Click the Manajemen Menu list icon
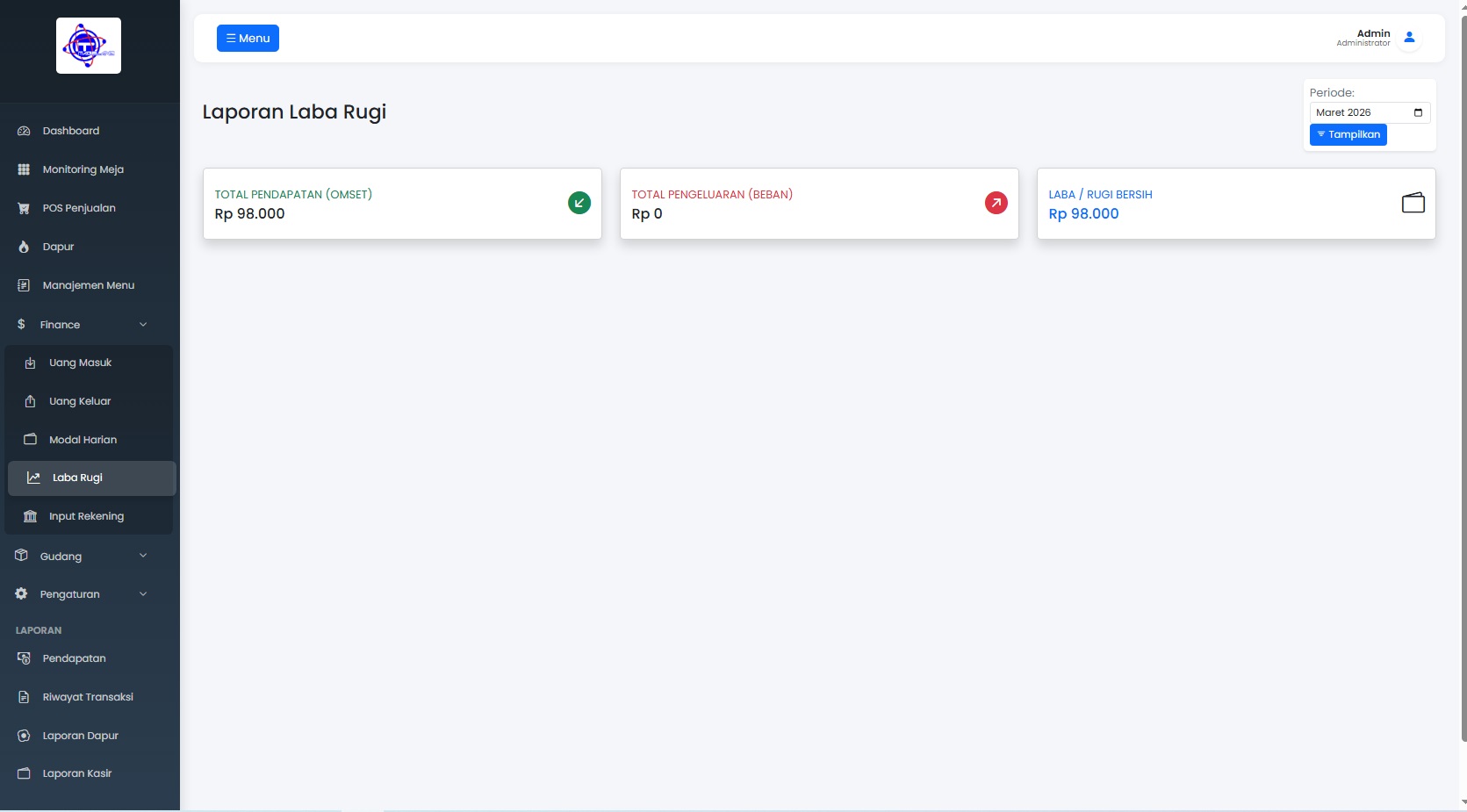Image resolution: width=1467 pixels, height=812 pixels. (x=24, y=285)
